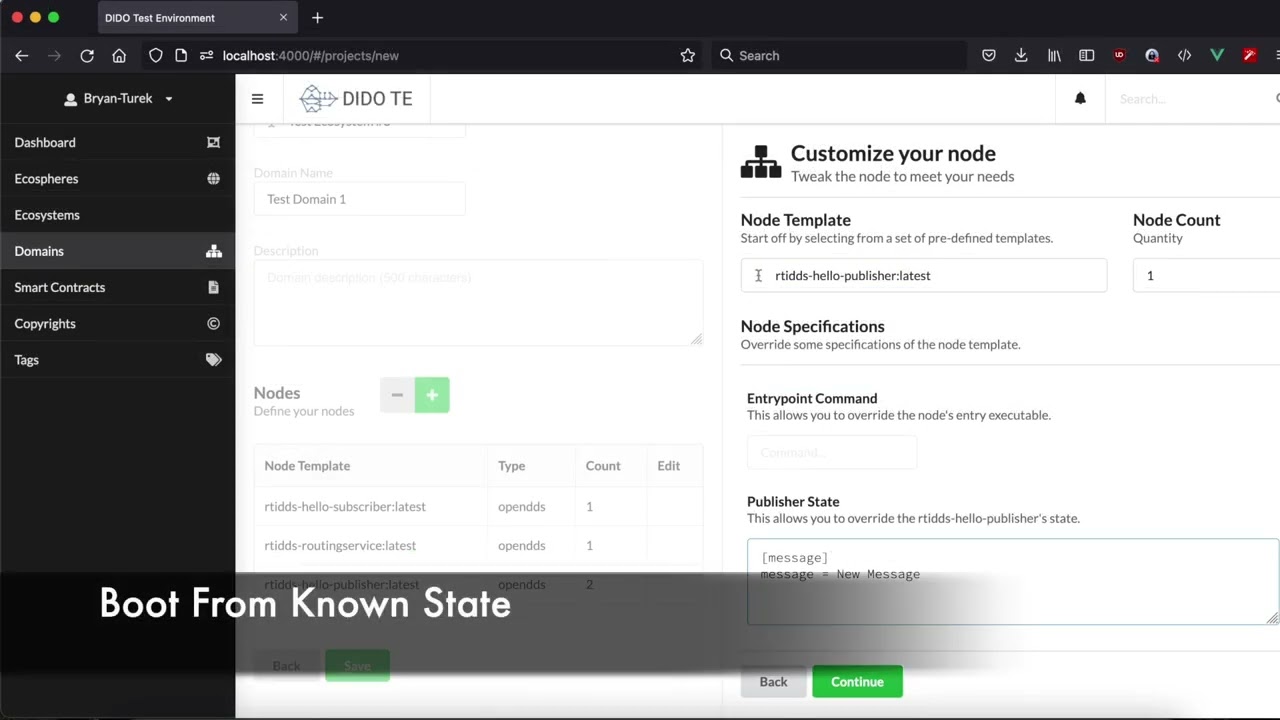The image size is (1280, 720).
Task: Click the Domains network icon
Action: point(214,251)
